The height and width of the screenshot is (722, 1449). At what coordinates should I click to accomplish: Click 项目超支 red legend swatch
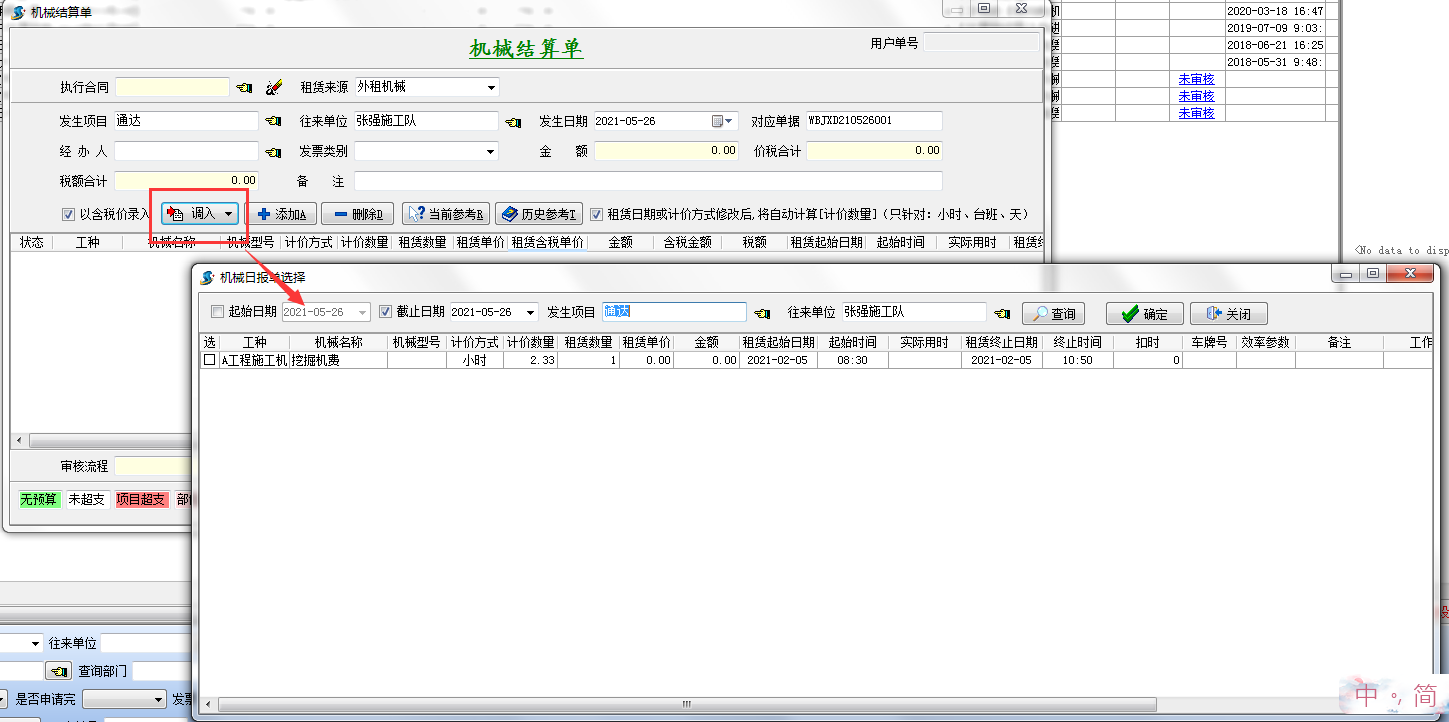(x=142, y=499)
